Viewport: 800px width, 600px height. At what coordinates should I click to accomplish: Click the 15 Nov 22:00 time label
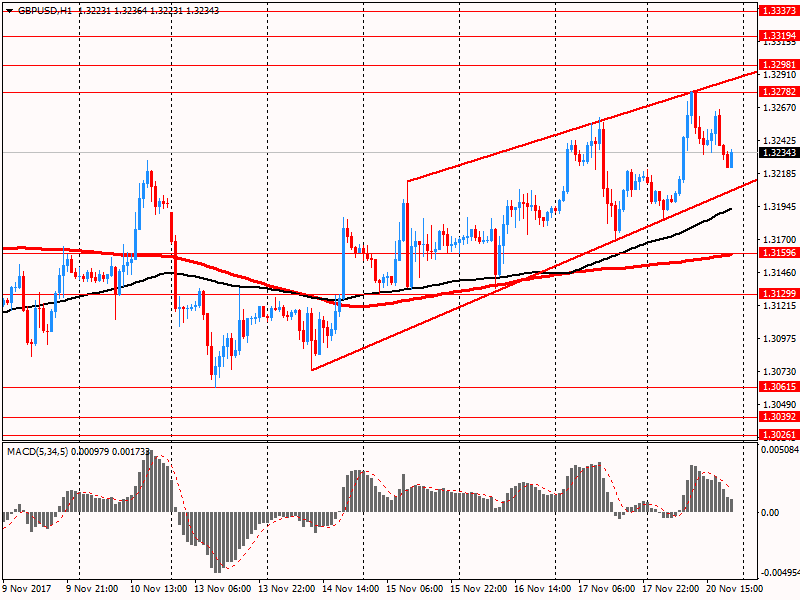(479, 588)
